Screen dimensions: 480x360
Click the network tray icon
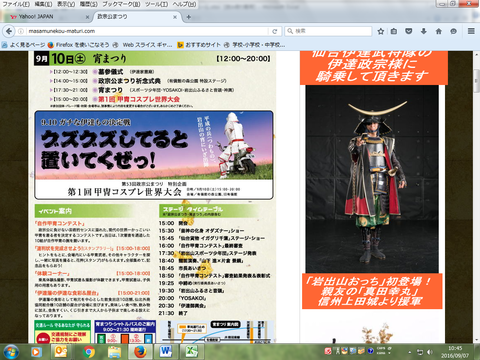coord(420,352)
